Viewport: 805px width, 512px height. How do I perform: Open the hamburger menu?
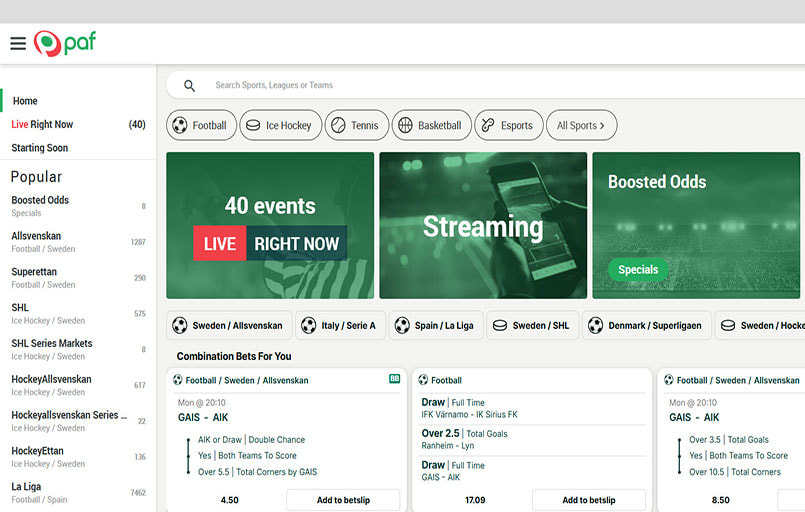coord(18,43)
